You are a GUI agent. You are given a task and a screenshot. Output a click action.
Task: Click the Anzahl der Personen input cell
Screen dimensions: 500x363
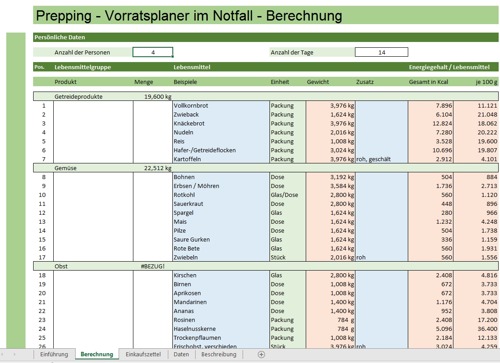[153, 52]
